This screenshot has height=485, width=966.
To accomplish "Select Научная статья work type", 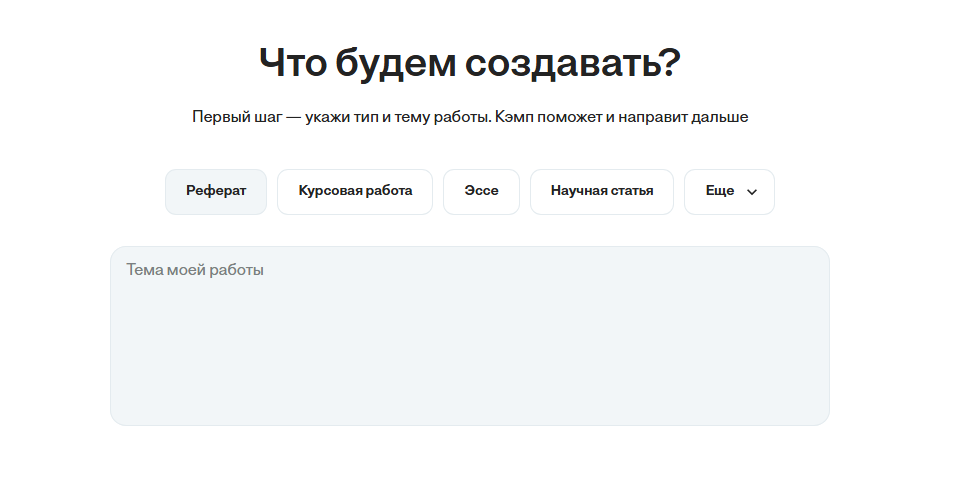I will tap(602, 191).
